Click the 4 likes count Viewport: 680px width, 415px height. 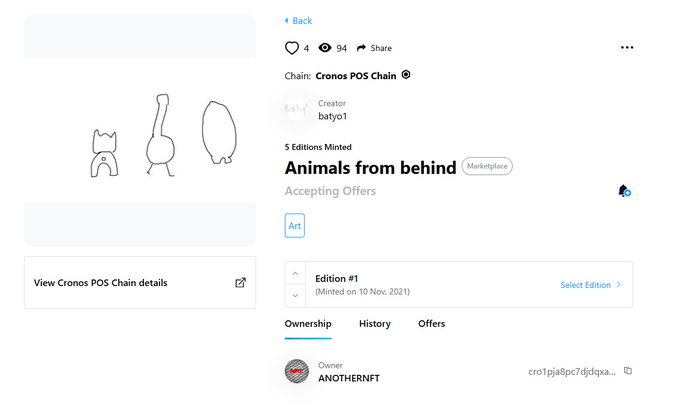[306, 49]
